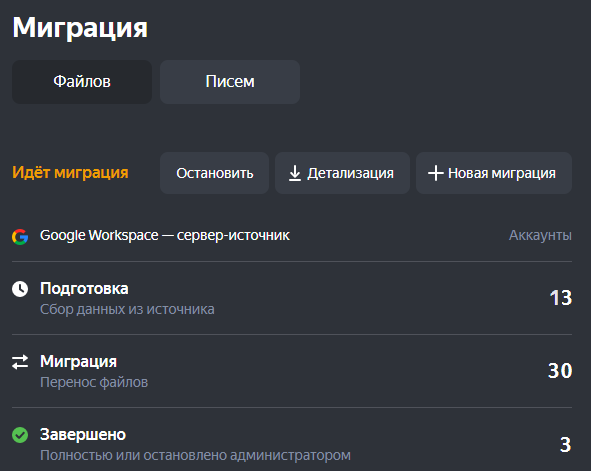Screen dimensions: 591x471
Task: Click the Аккаунты column label
Action: pos(540,236)
